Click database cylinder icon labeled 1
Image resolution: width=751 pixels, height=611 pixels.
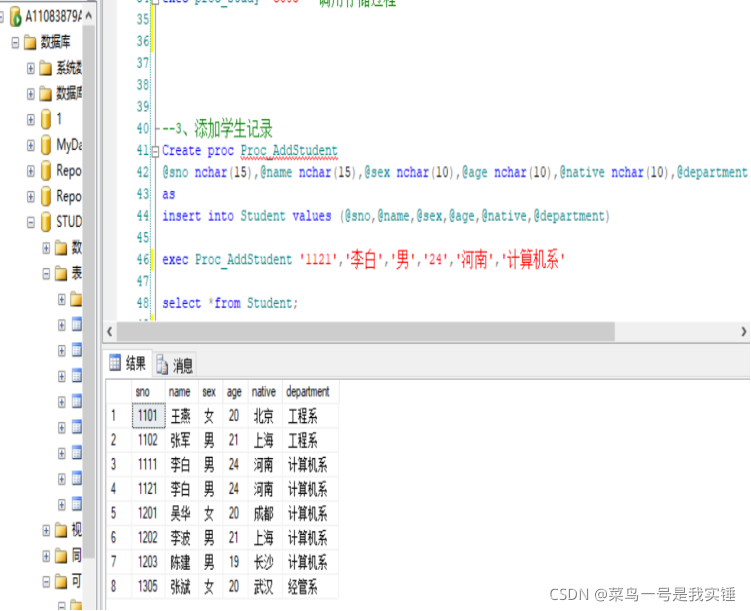click(46, 119)
